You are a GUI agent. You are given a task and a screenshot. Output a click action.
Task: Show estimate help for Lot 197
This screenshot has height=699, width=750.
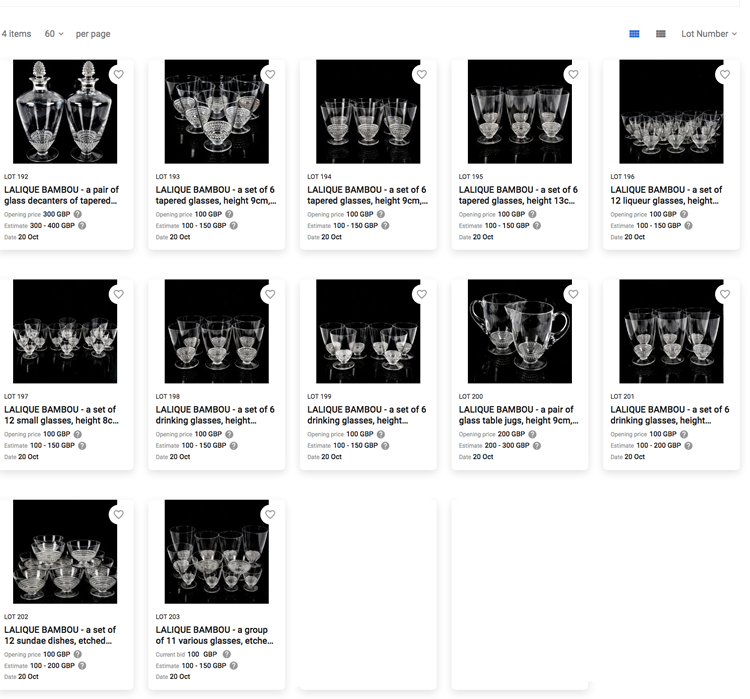click(x=82, y=445)
